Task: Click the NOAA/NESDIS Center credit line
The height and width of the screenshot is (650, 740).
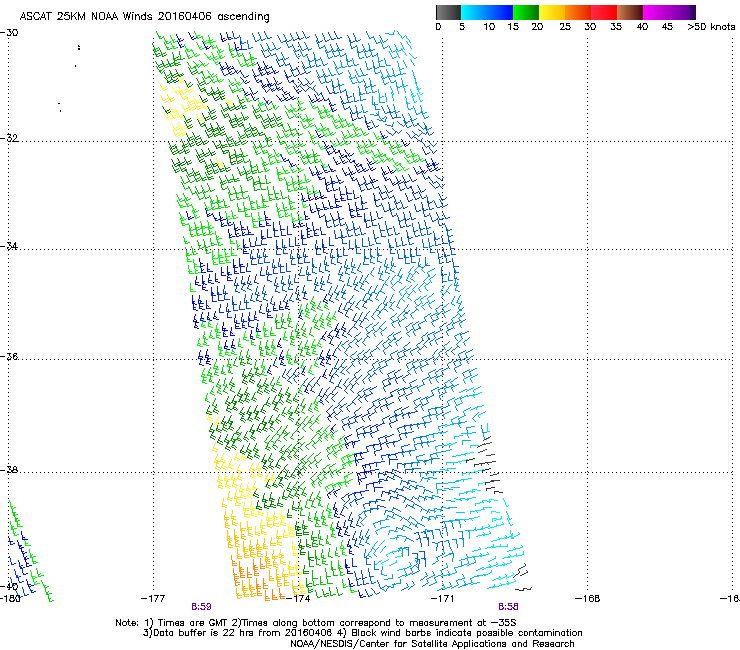Action: click(432, 644)
